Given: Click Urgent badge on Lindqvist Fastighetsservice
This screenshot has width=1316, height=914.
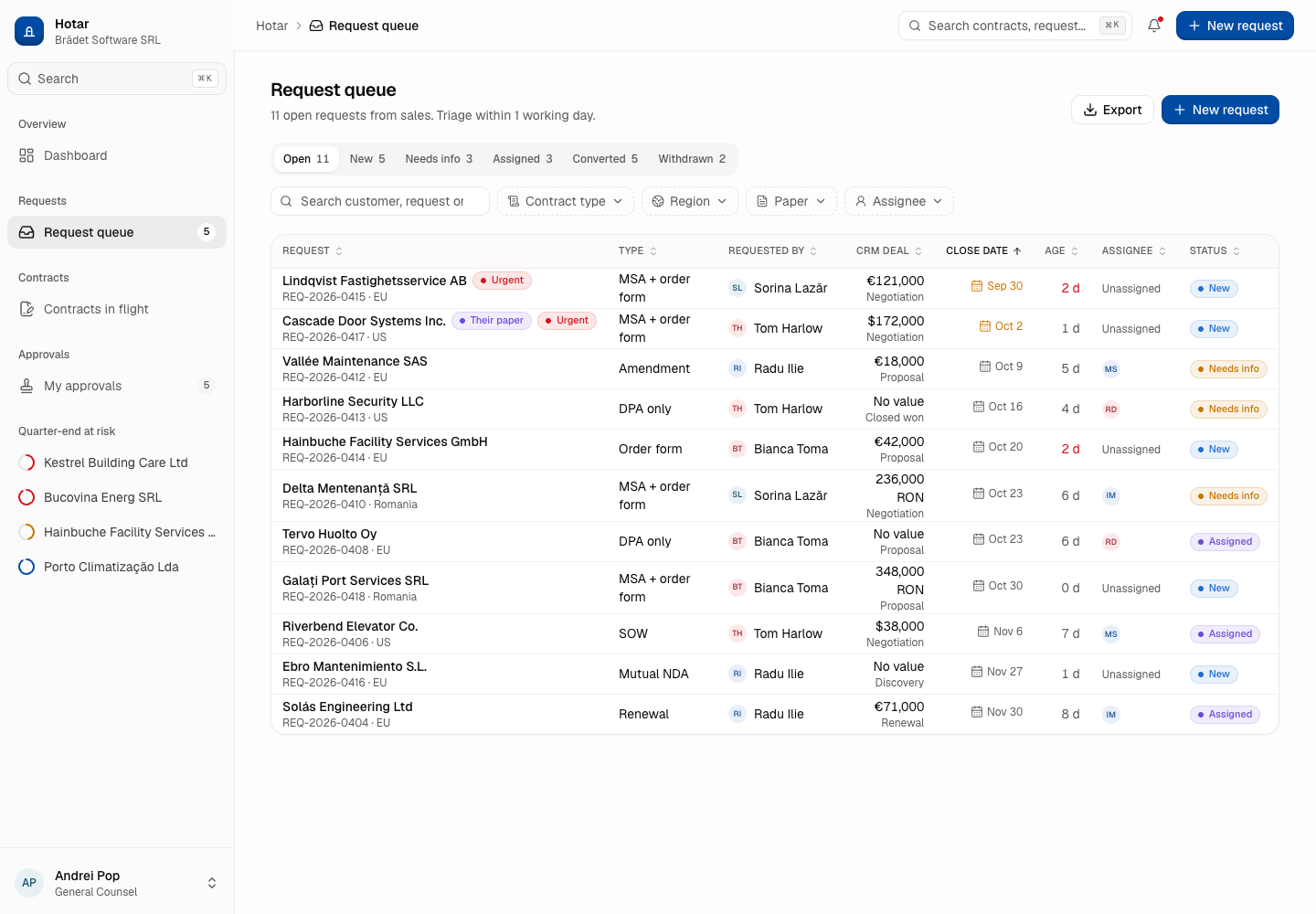Looking at the screenshot, I should tap(502, 281).
